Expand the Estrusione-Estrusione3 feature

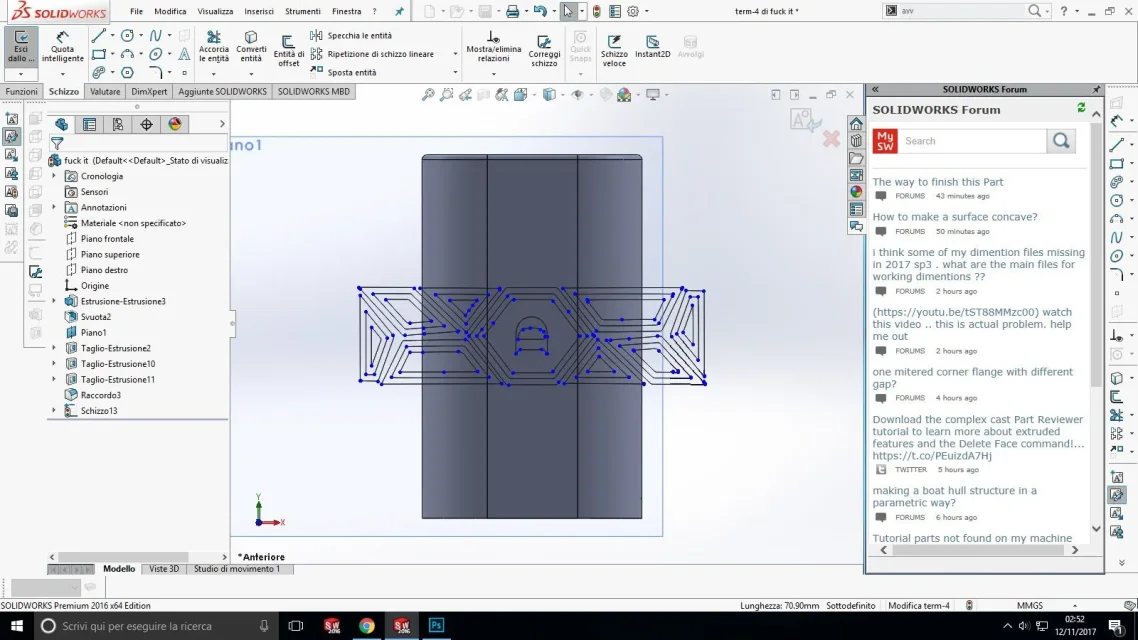point(54,301)
